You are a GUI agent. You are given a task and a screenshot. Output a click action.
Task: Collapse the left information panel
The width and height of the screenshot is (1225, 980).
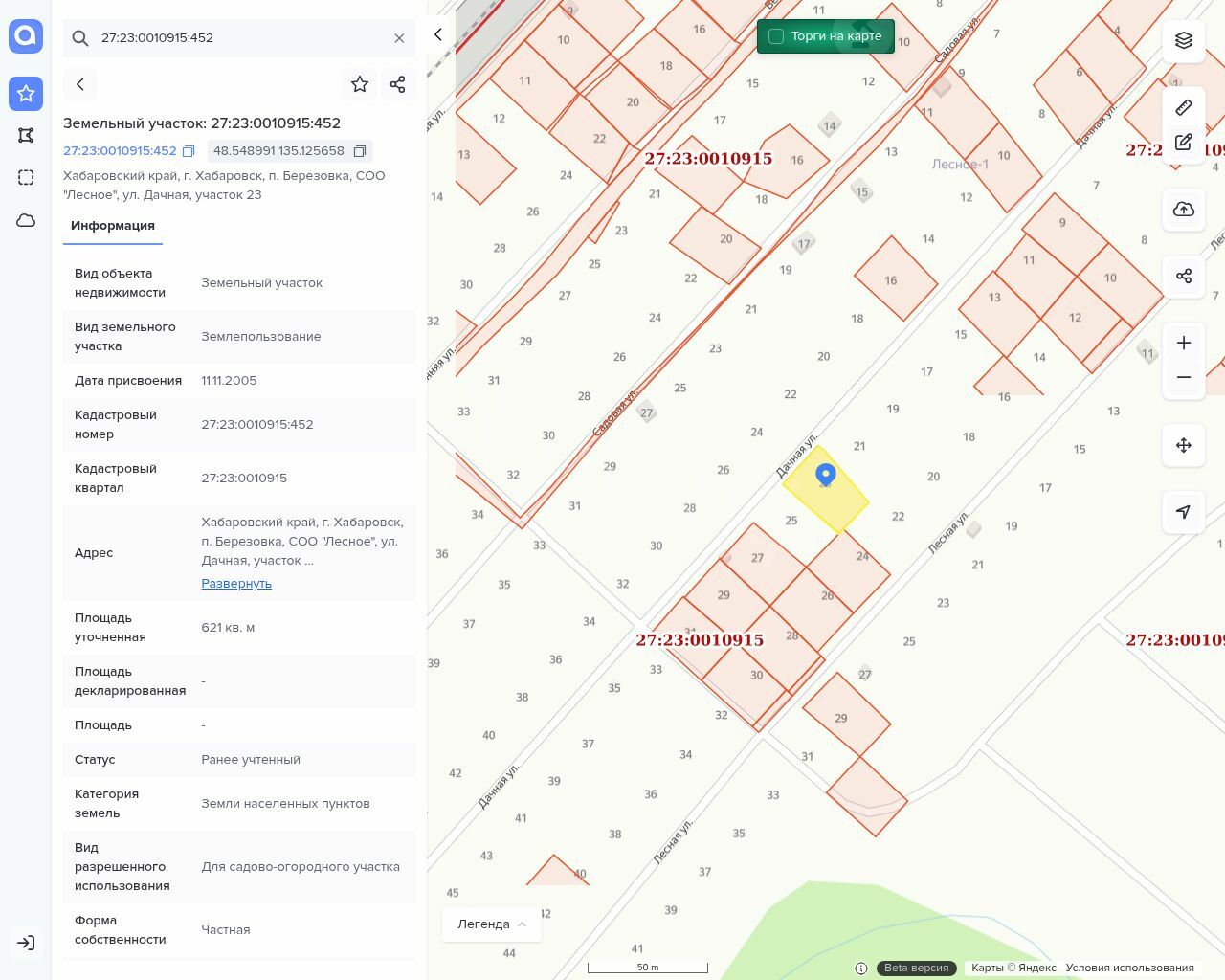(438, 34)
